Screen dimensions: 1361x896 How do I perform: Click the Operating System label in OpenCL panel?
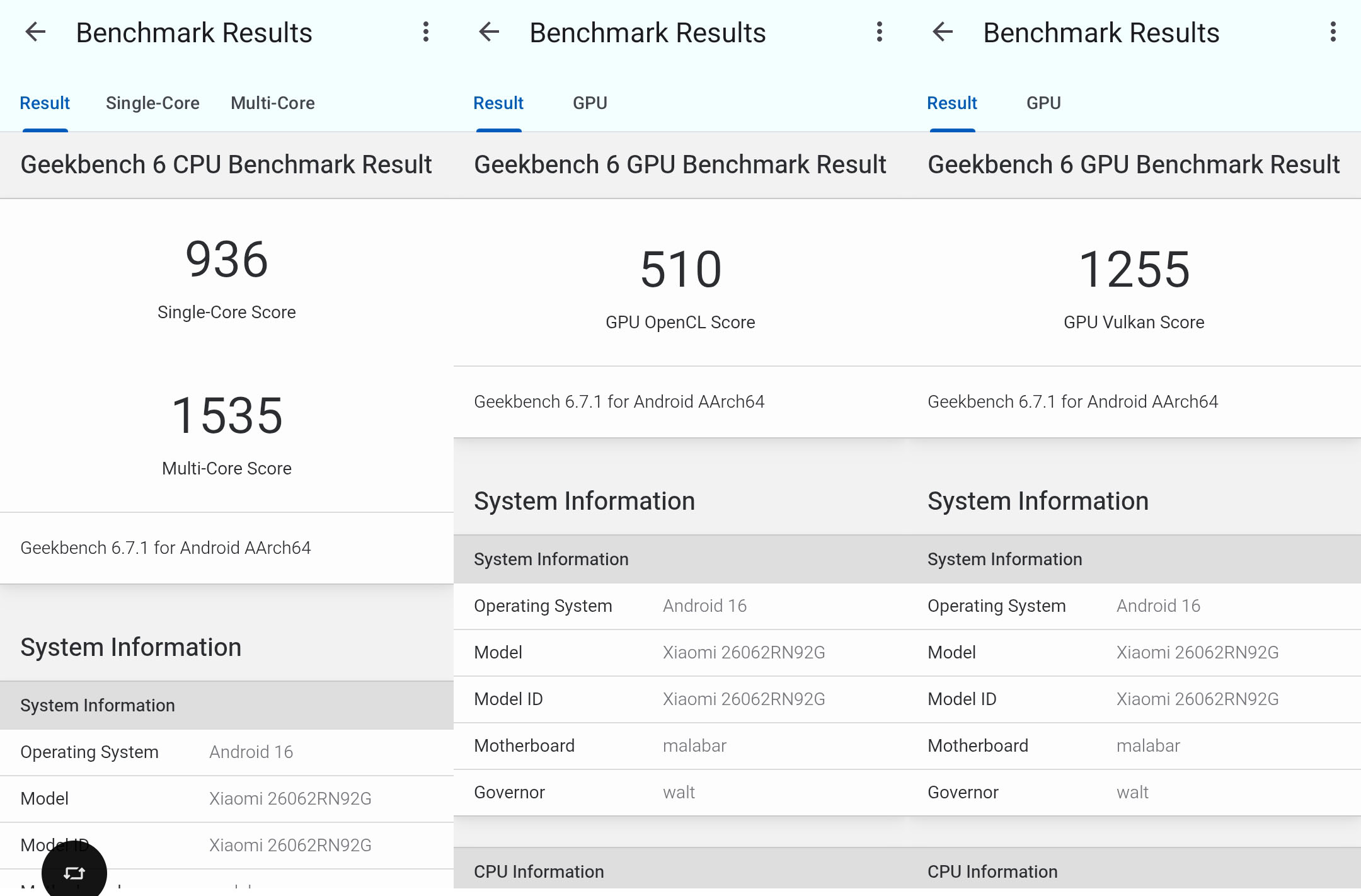(543, 606)
